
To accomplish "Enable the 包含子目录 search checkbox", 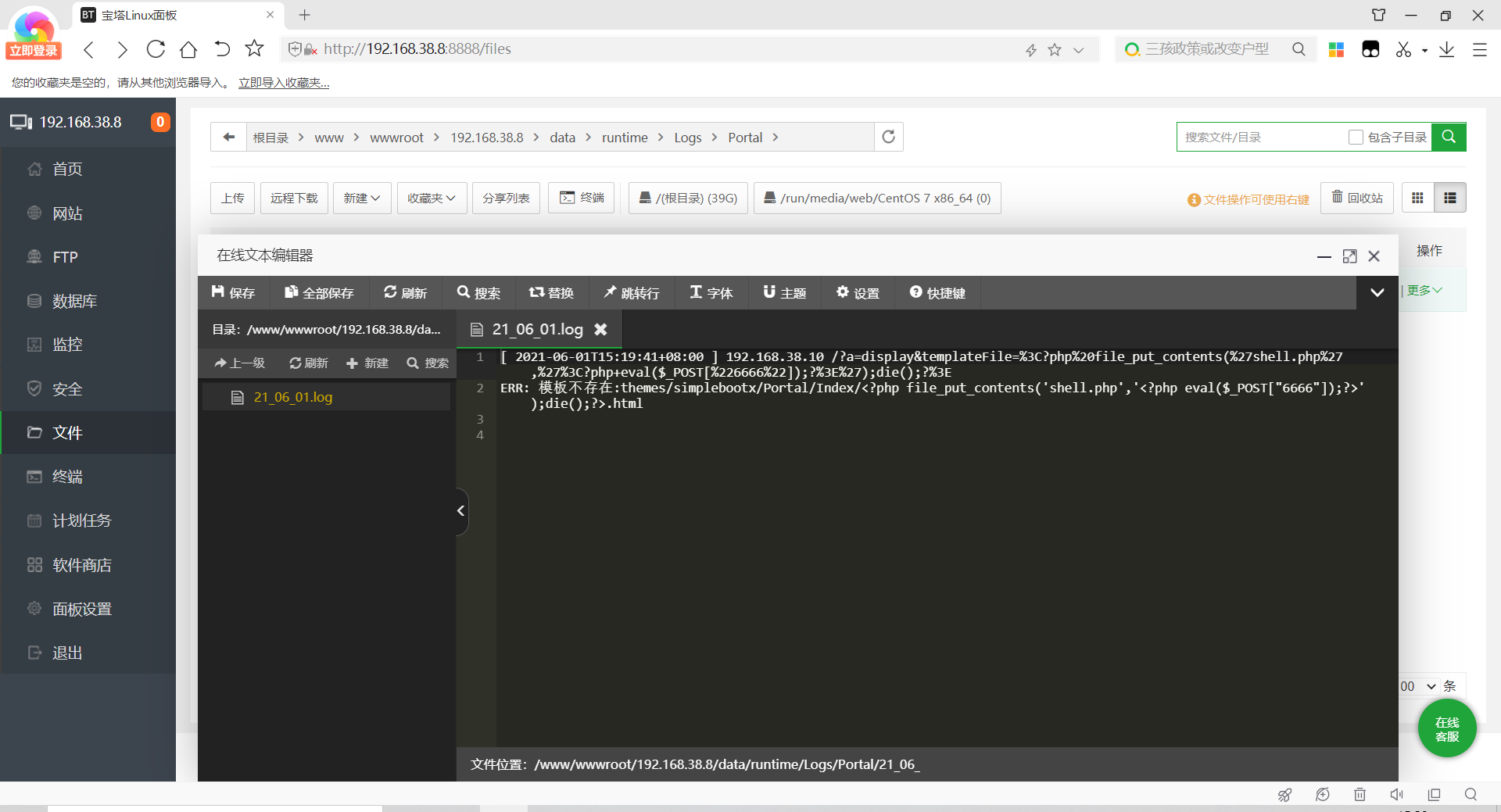I will pos(1356,137).
